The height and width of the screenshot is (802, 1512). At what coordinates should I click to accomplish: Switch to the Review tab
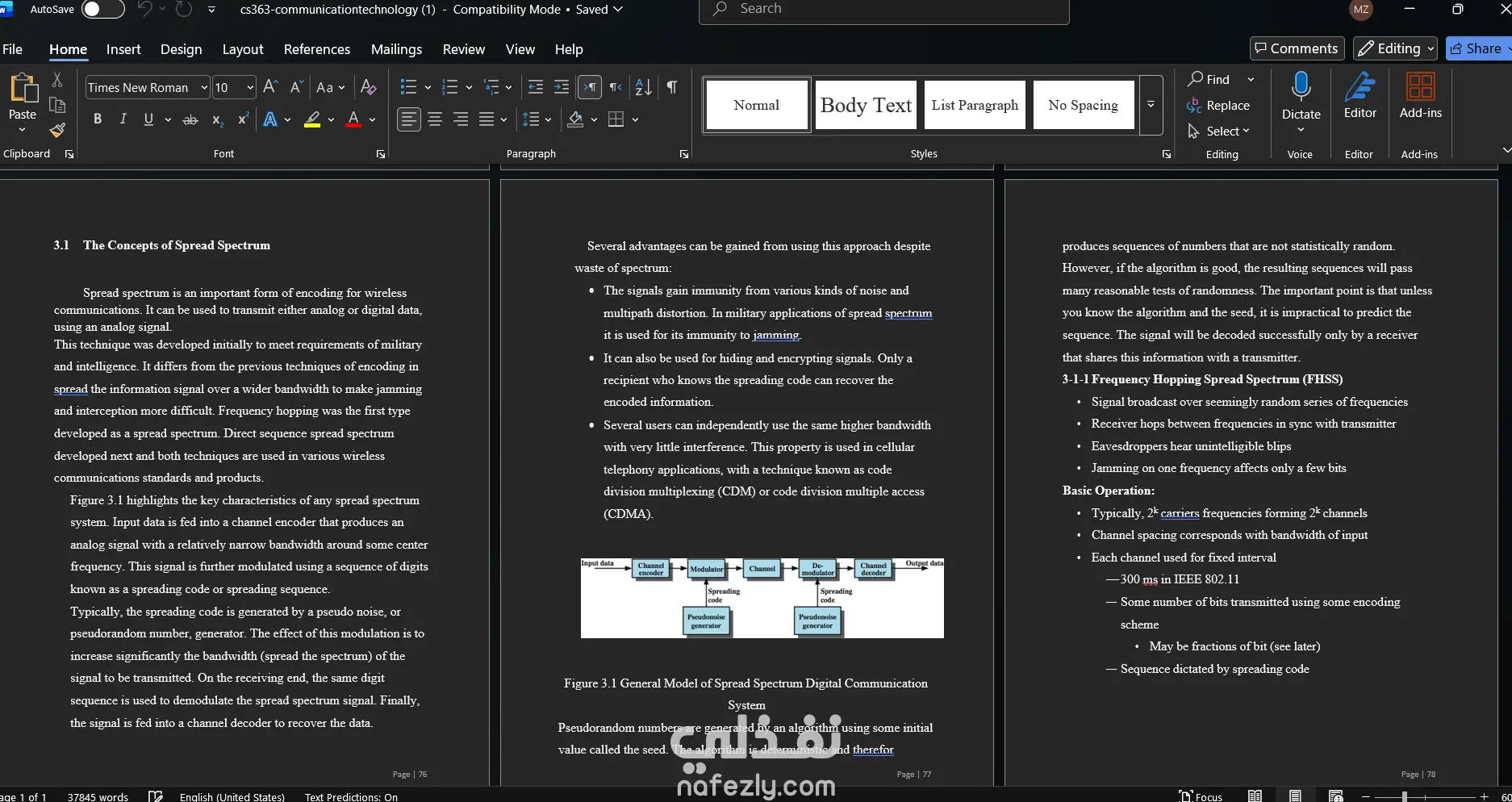(x=464, y=49)
